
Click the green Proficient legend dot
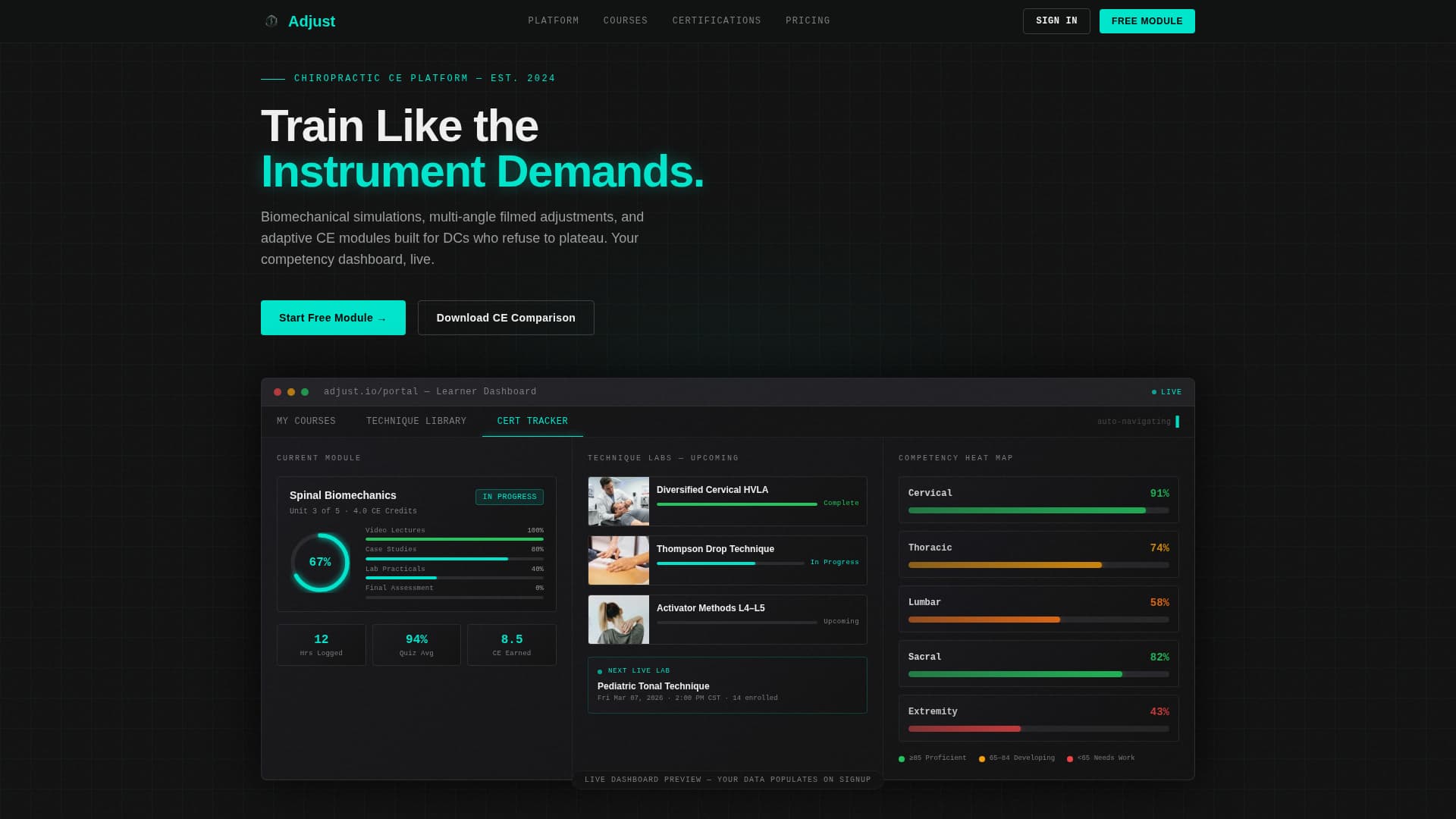[902, 759]
